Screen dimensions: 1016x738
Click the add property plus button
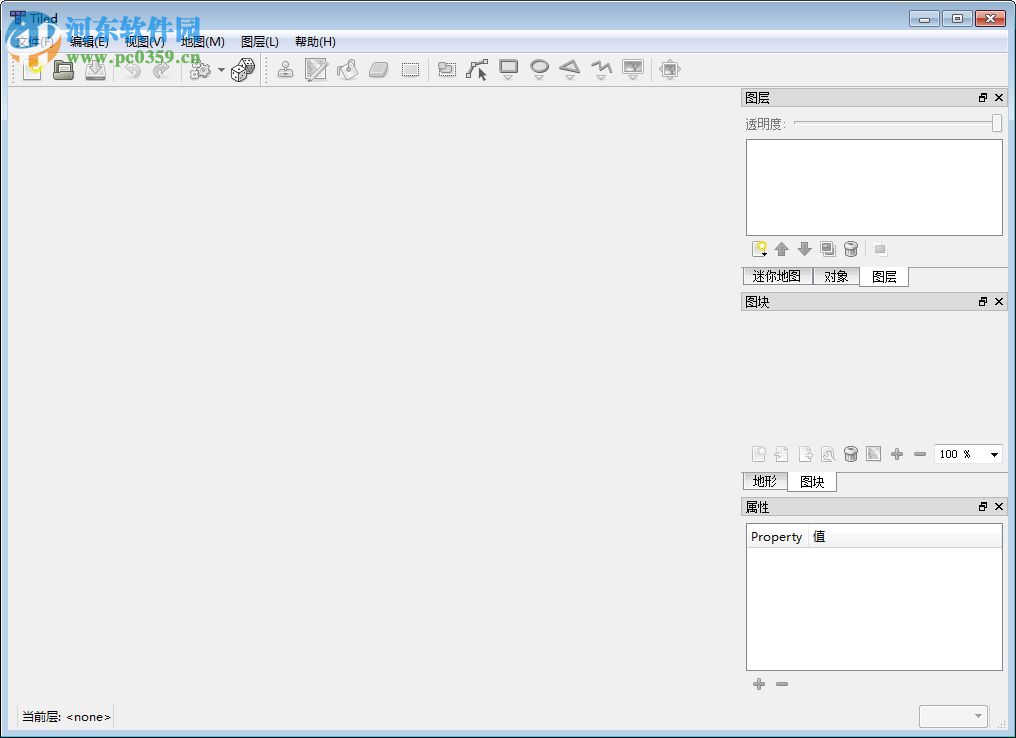tap(759, 684)
